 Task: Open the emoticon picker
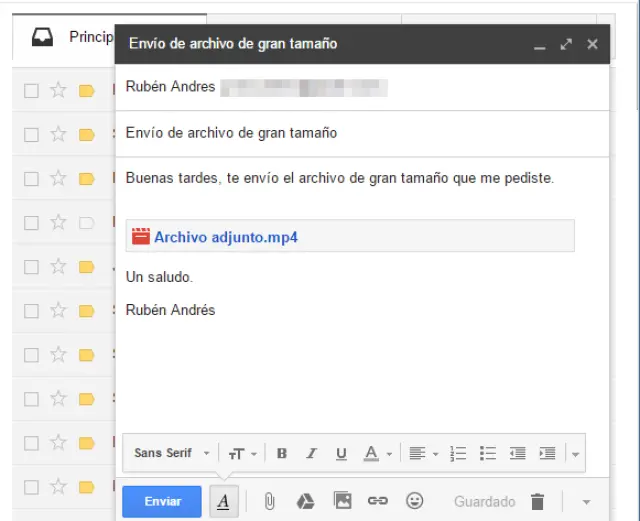(x=414, y=502)
